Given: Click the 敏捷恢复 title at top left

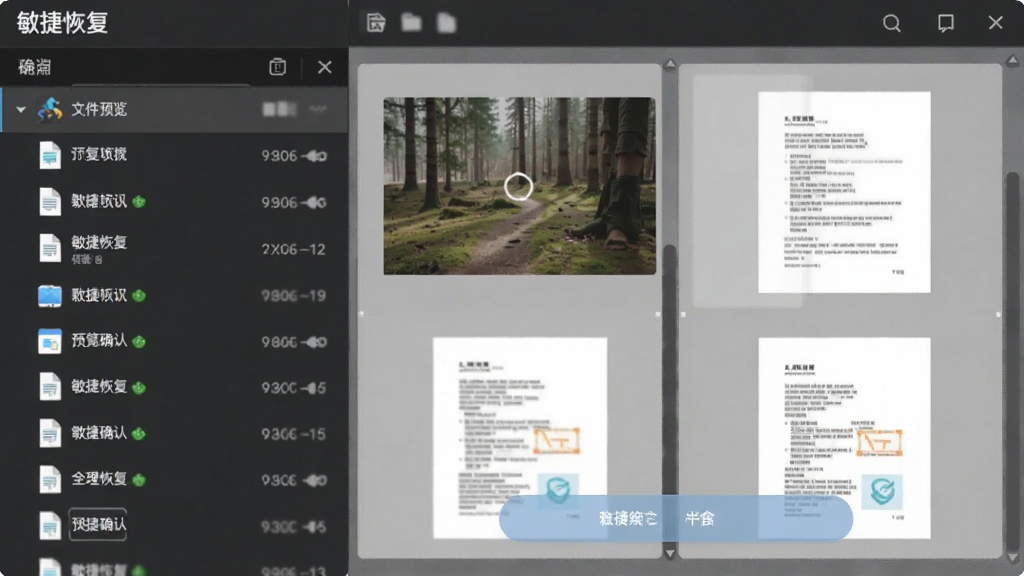Looking at the screenshot, I should [x=63, y=23].
